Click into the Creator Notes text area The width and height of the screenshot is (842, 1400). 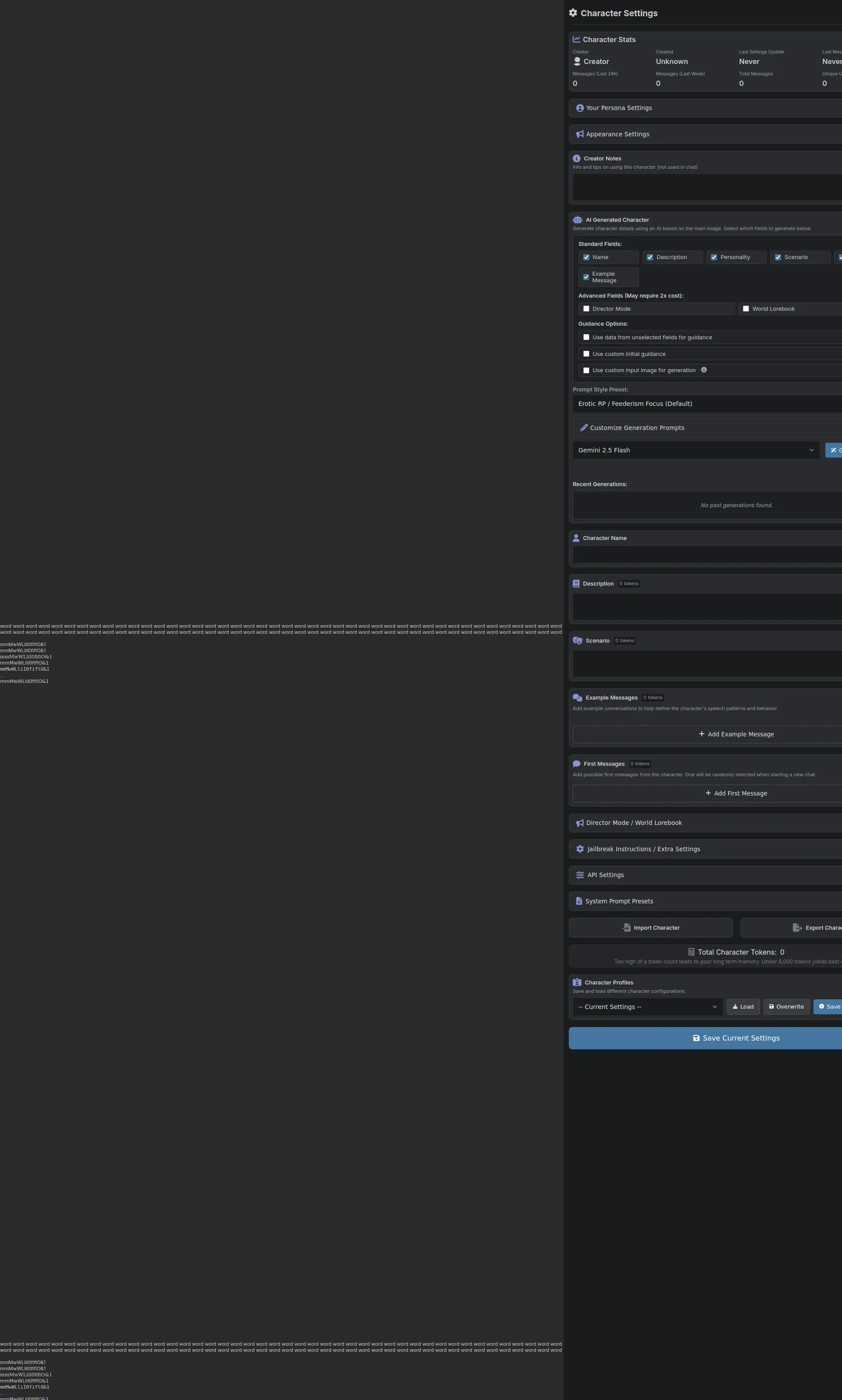(707, 188)
